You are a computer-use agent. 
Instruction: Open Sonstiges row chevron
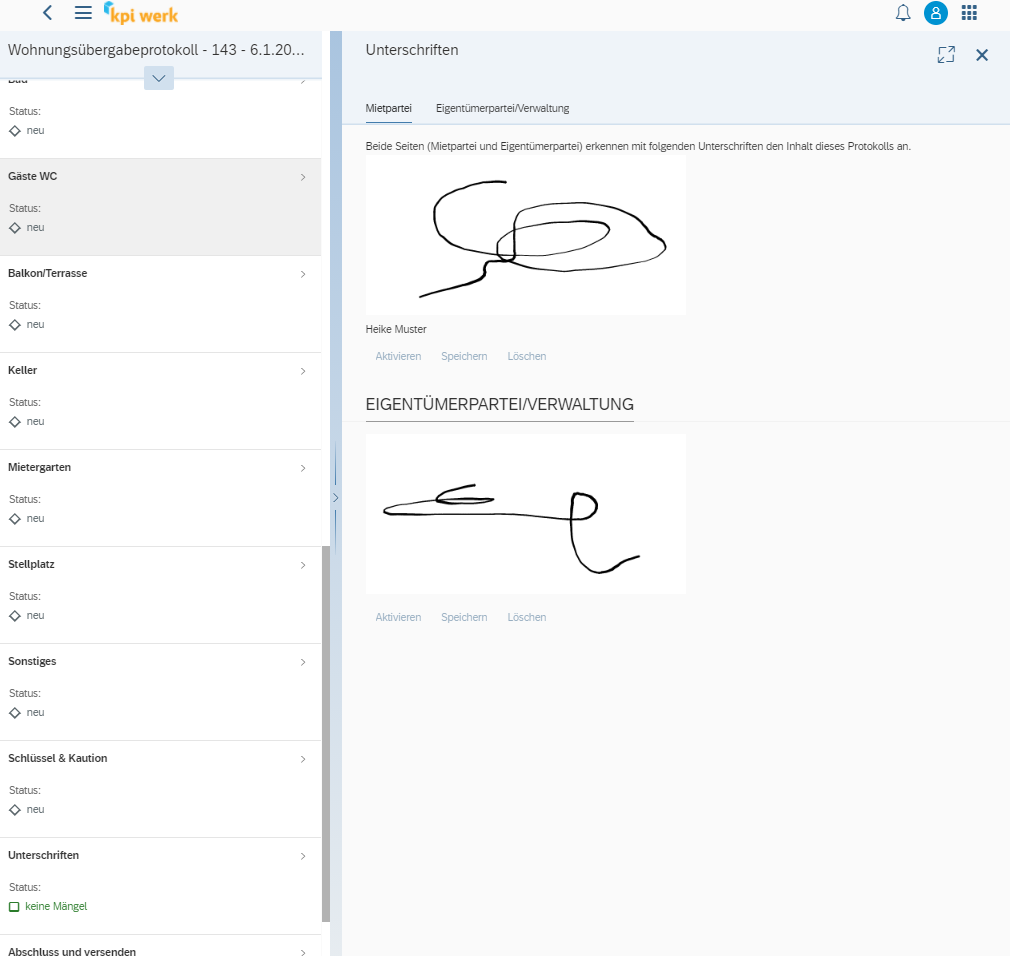pyautogui.click(x=303, y=662)
